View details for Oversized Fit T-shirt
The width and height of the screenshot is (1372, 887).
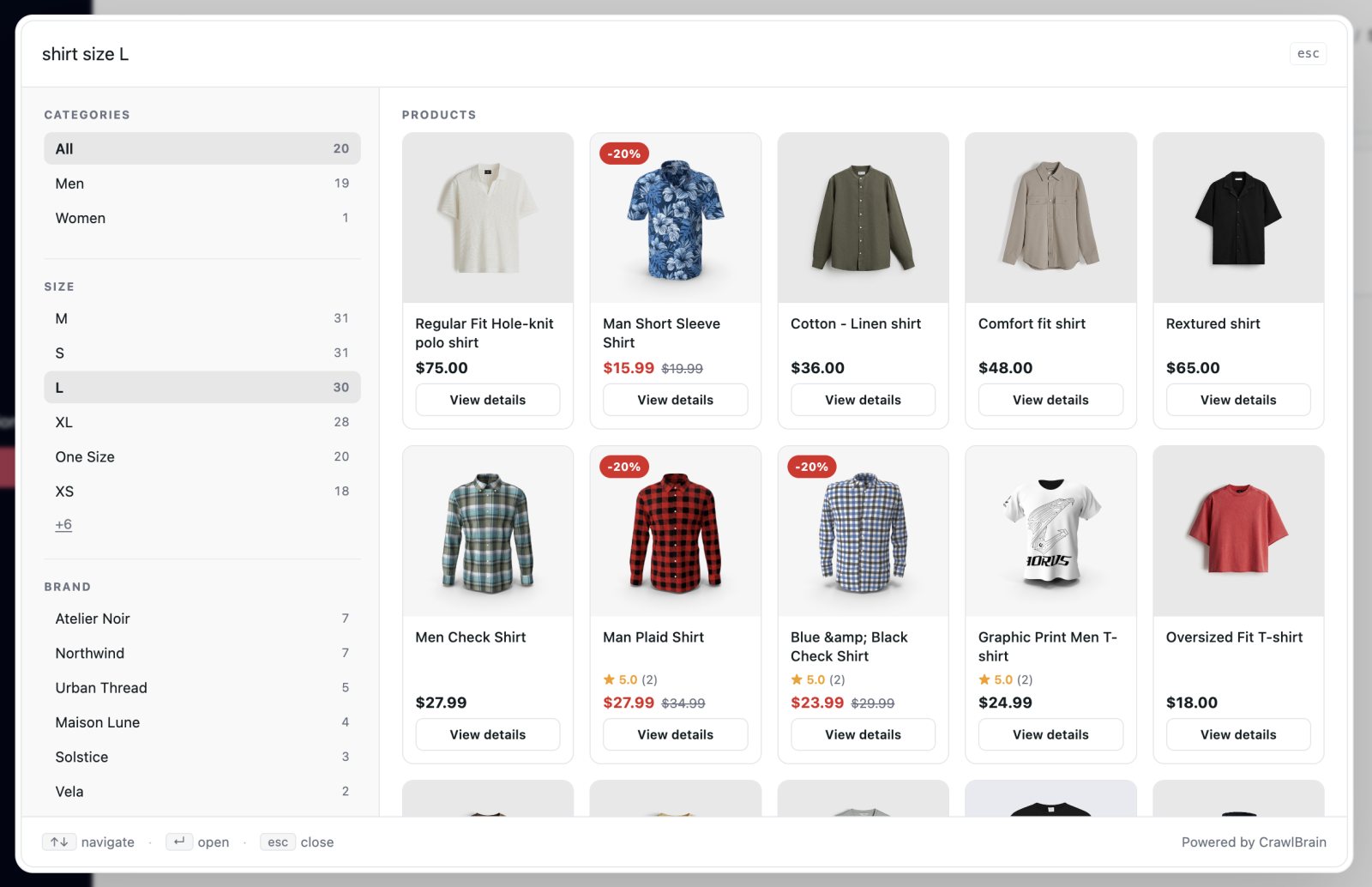[x=1238, y=734]
